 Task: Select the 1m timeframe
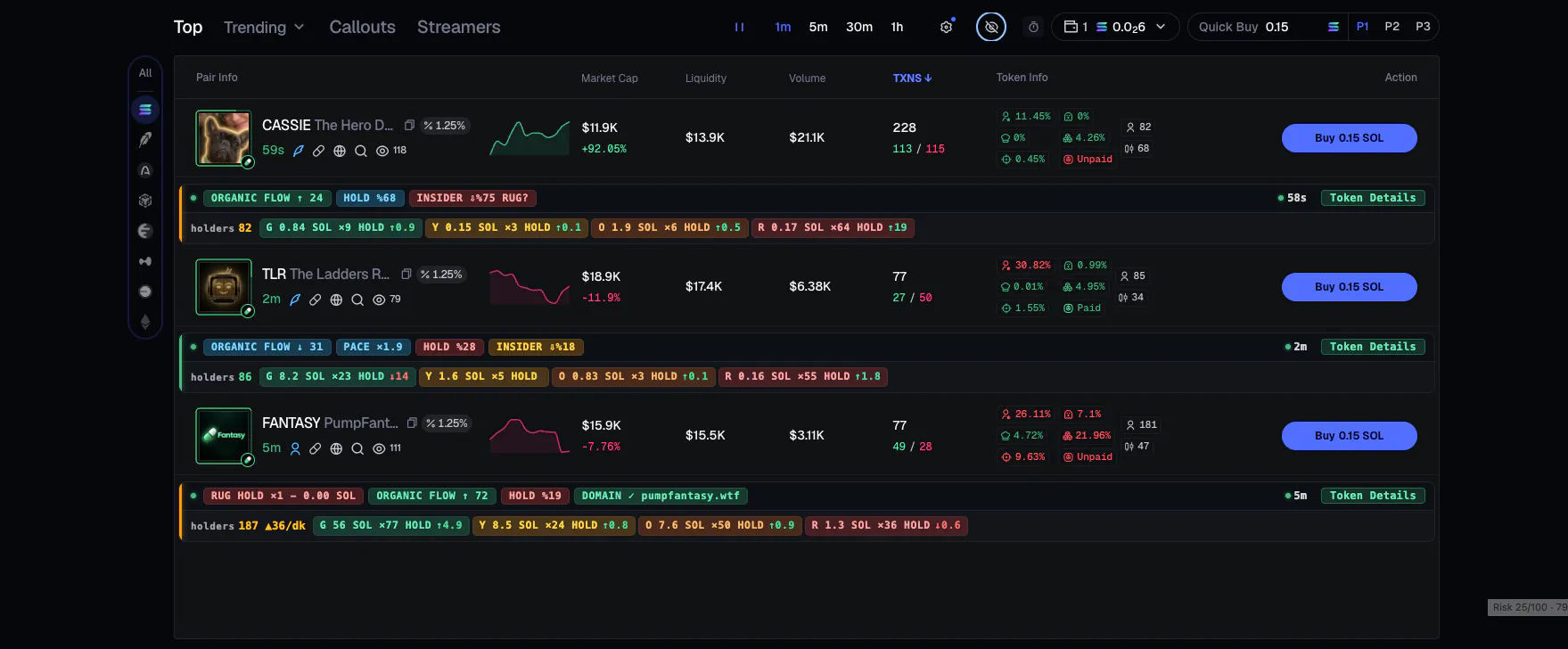(x=783, y=28)
